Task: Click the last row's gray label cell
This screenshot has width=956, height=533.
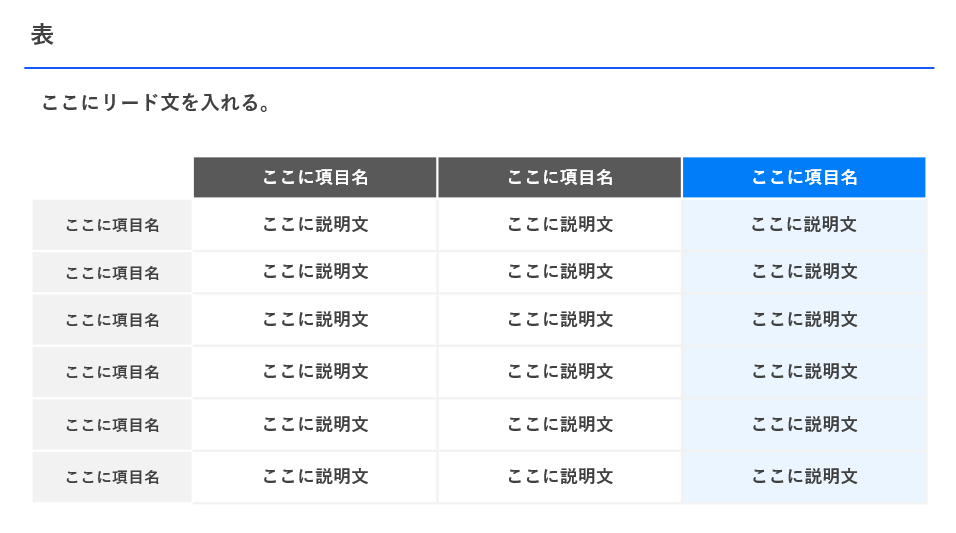Action: [x=112, y=477]
